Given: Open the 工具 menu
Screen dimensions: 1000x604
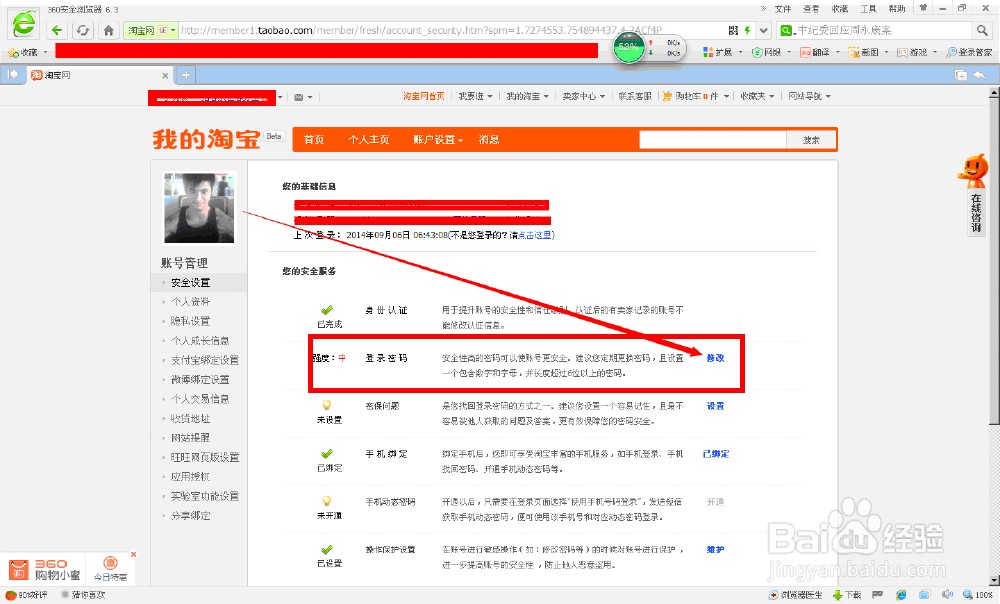Looking at the screenshot, I should (x=868, y=9).
